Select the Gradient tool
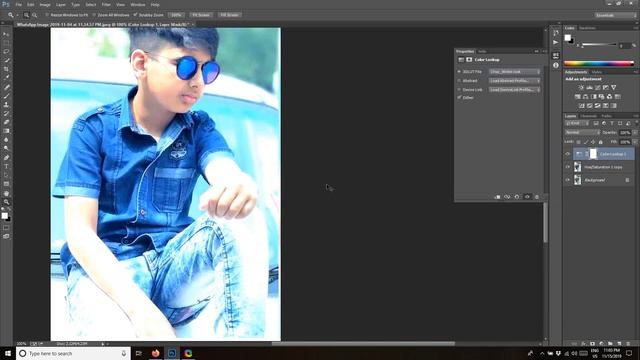This screenshot has width=640, height=360. (6, 131)
